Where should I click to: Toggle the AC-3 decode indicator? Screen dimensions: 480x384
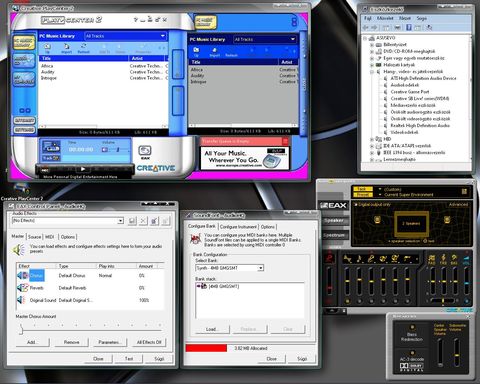tap(412, 353)
